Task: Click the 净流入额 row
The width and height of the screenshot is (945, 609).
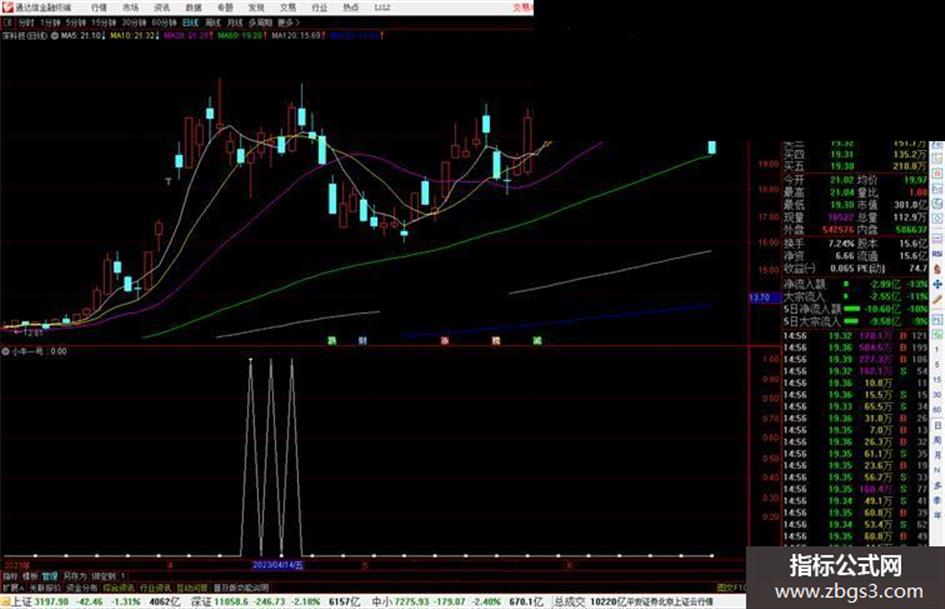Action: tap(855, 284)
